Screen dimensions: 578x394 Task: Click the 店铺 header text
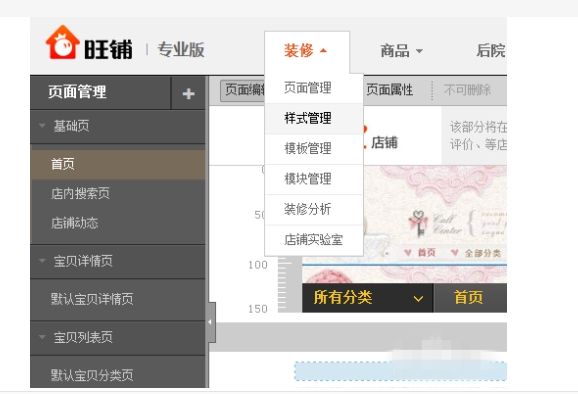tap(384, 143)
